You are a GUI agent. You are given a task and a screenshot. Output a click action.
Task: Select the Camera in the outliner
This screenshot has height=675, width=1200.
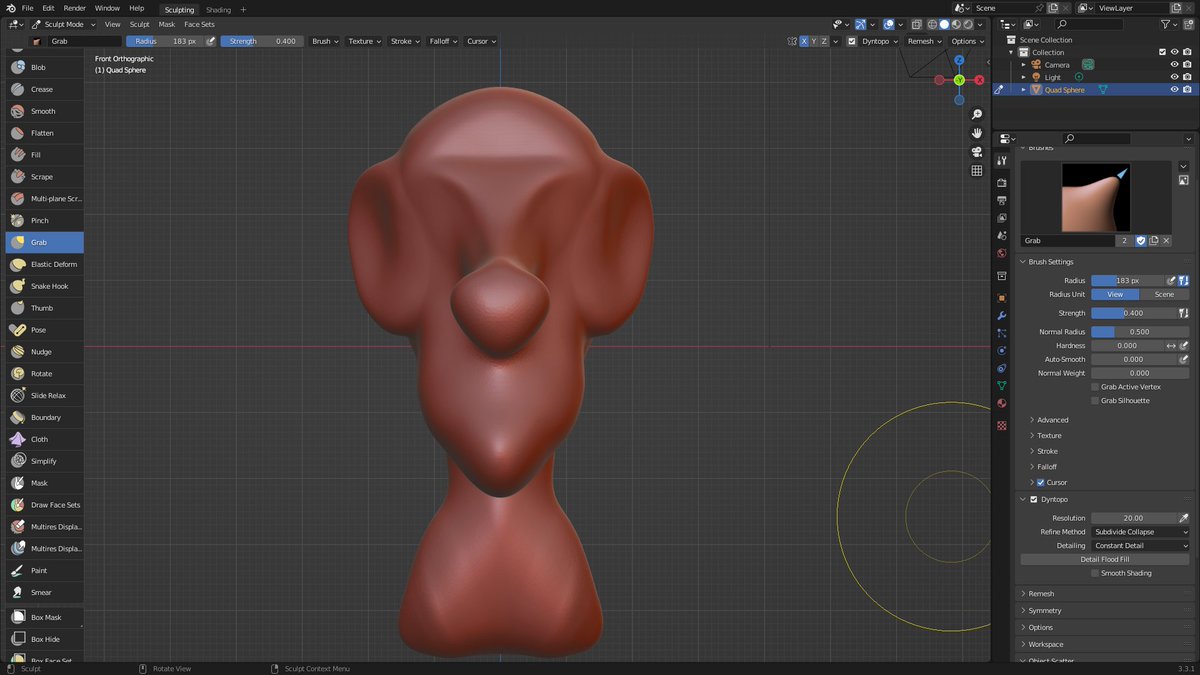1055,64
